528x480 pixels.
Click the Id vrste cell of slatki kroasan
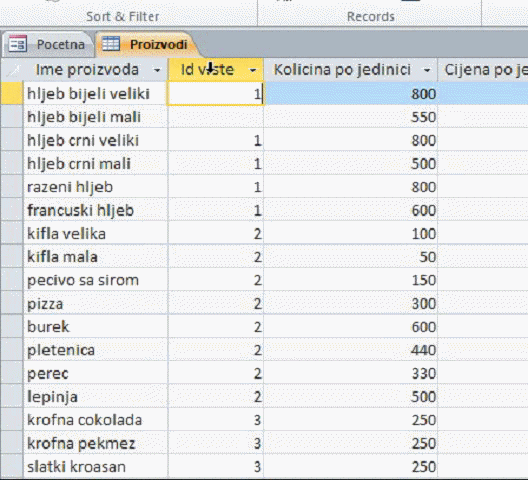point(216,467)
